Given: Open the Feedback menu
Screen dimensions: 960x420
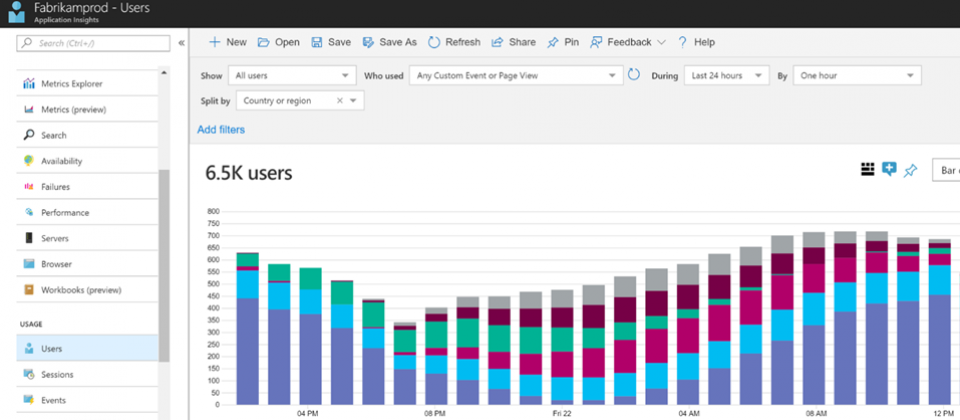Looking at the screenshot, I should point(628,42).
